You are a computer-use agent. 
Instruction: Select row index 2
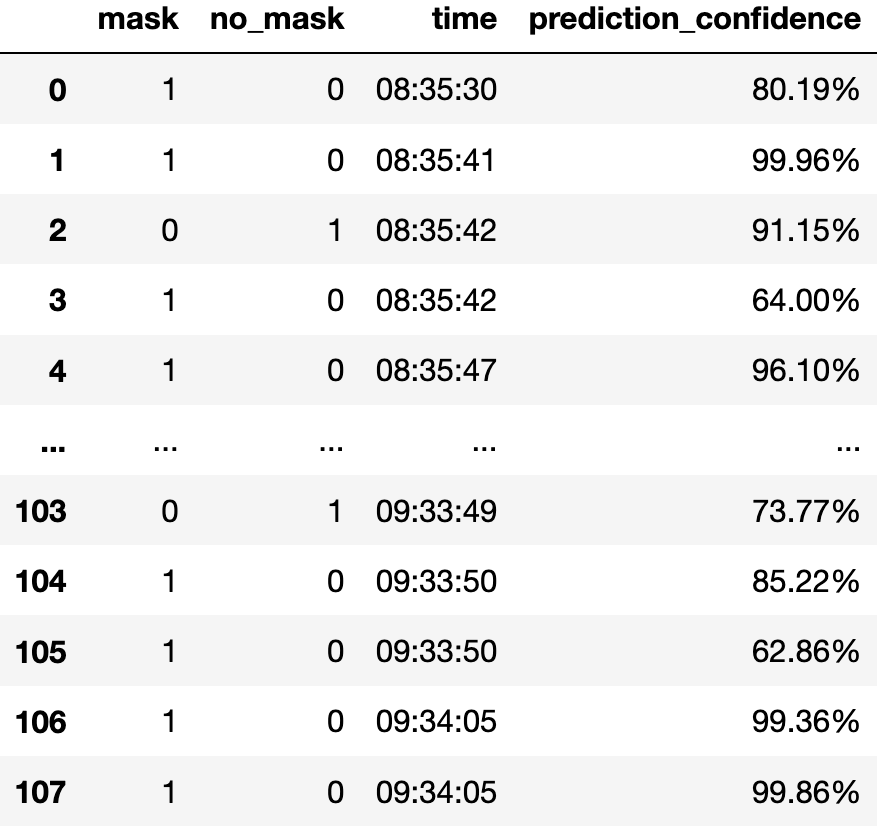point(57,231)
